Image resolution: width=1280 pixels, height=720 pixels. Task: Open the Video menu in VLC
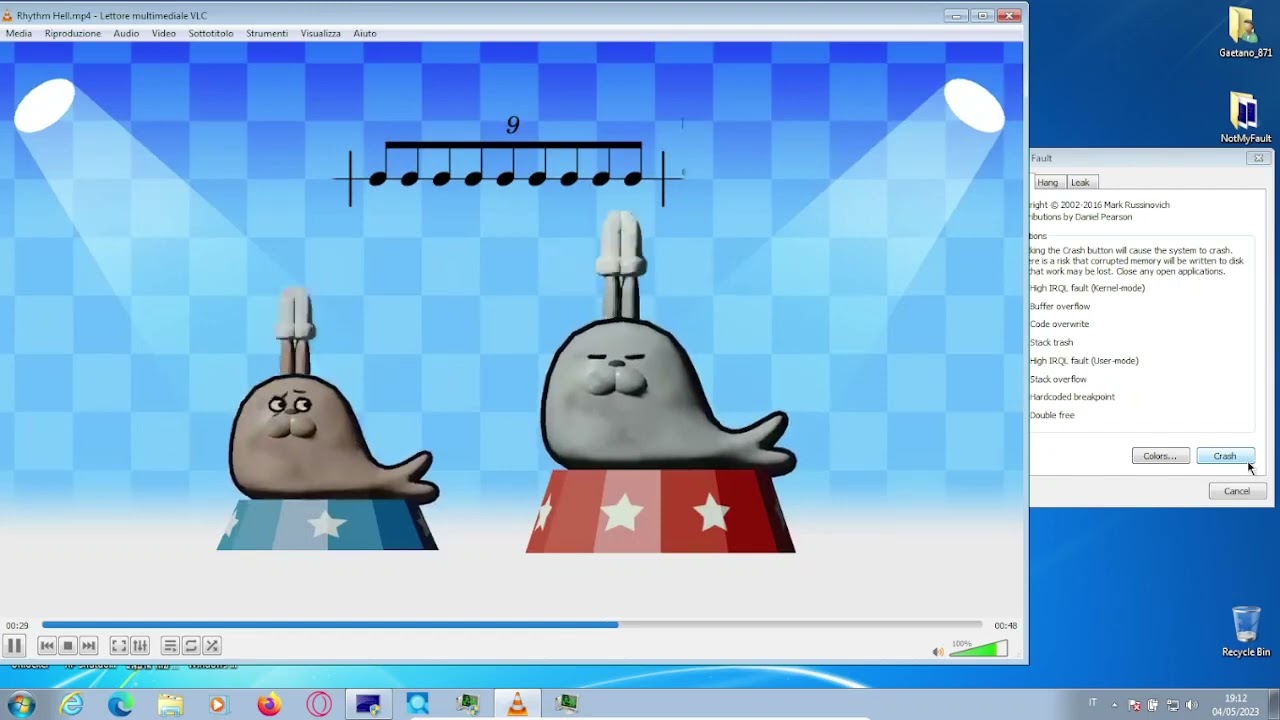tap(164, 33)
